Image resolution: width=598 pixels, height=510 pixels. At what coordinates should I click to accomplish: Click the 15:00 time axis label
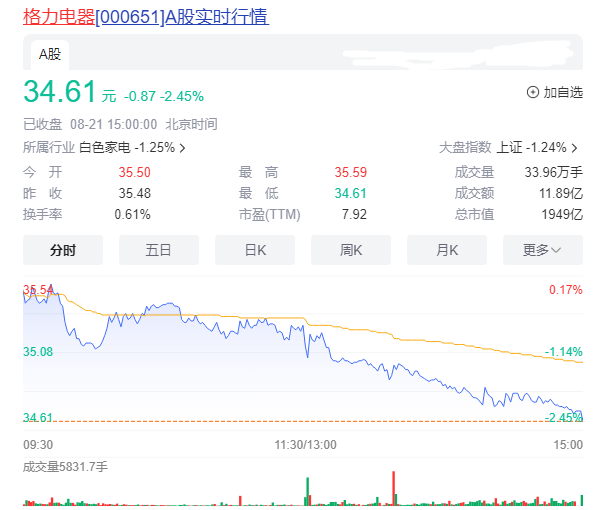coord(568,445)
